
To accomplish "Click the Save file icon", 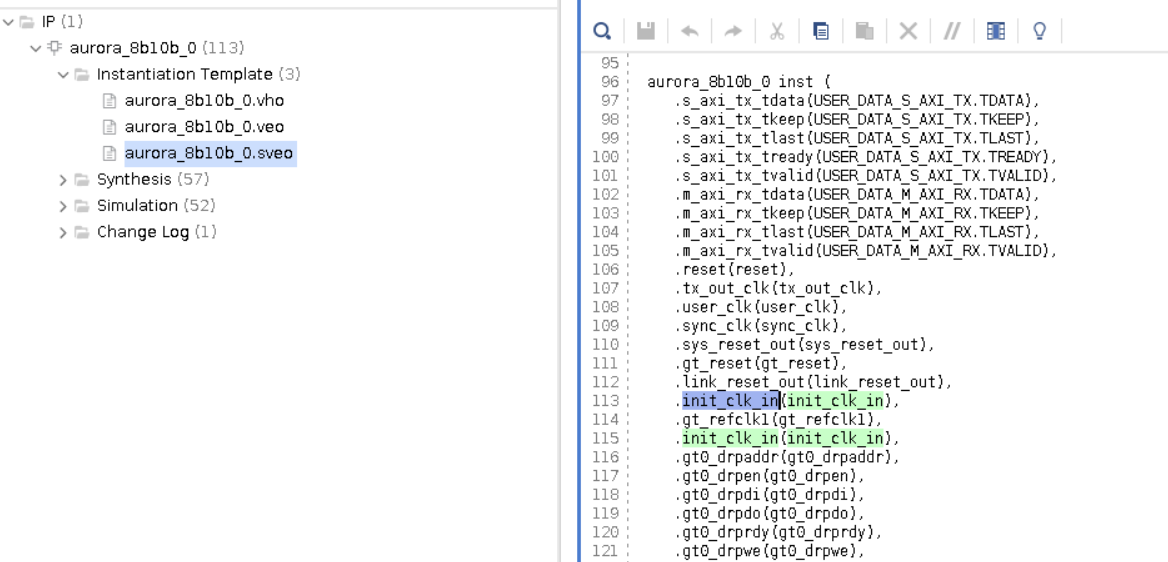I will (x=646, y=31).
